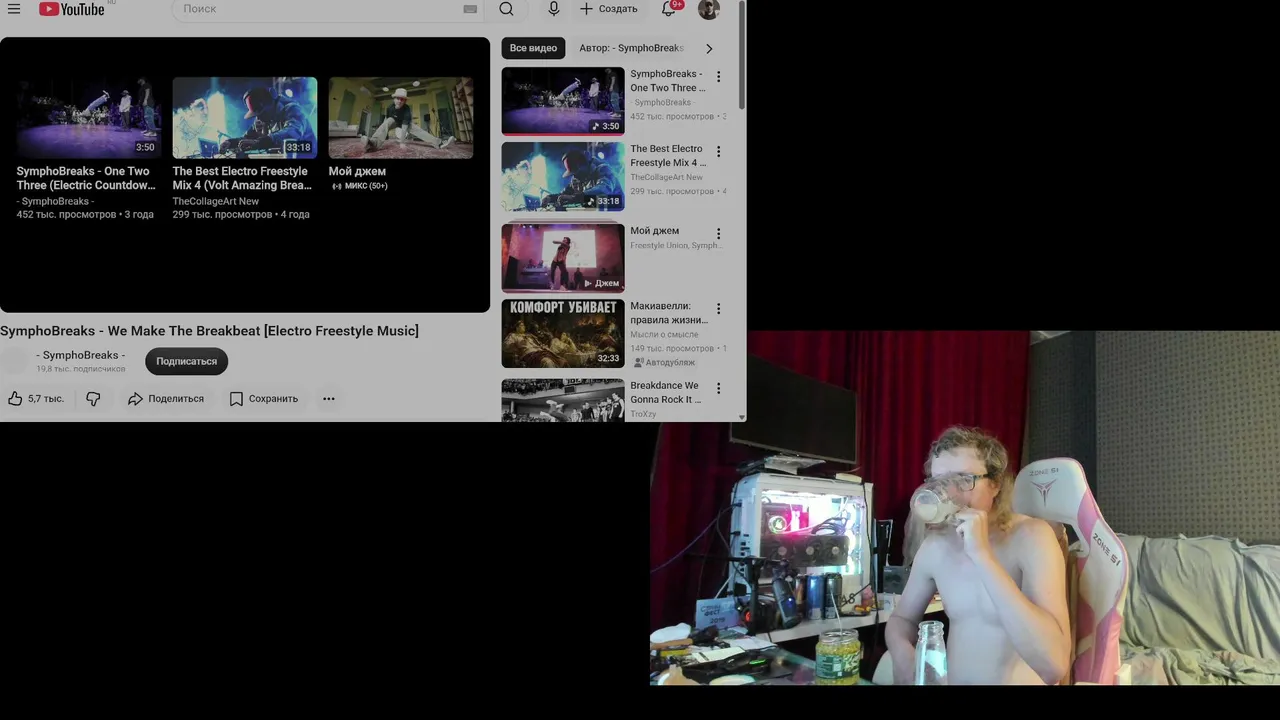
Task: Open the КОМФОРТ УБИВАЕТ sidebar thumbnail
Action: click(563, 333)
